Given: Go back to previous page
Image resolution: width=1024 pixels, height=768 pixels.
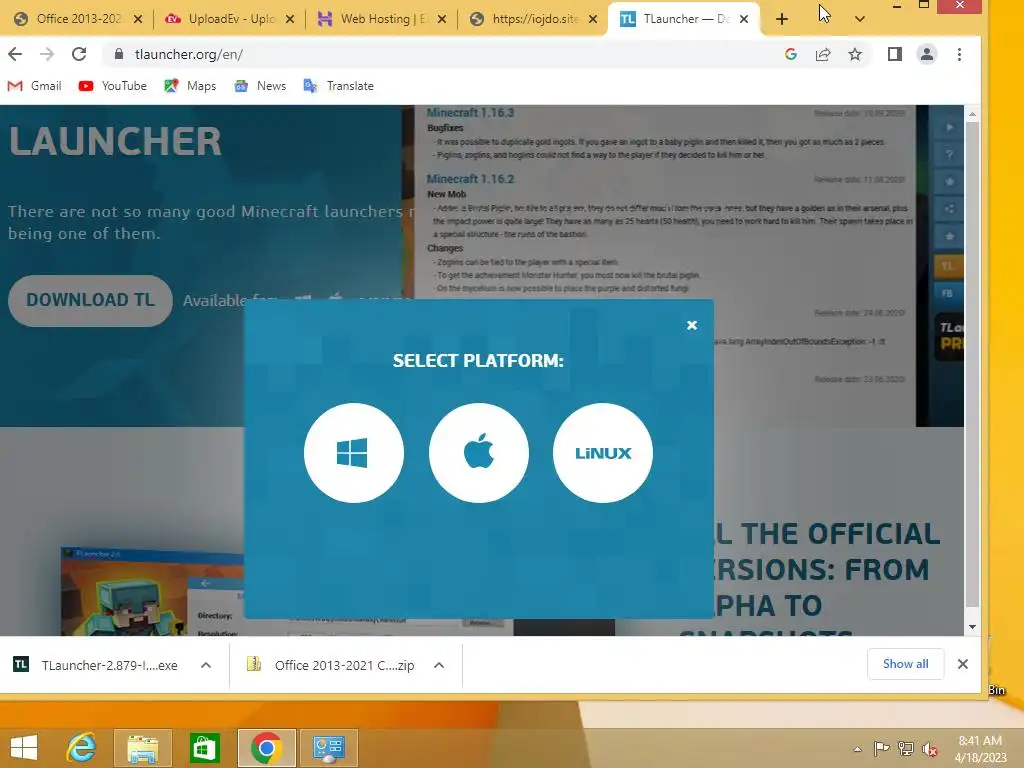Looking at the screenshot, I should (x=15, y=54).
